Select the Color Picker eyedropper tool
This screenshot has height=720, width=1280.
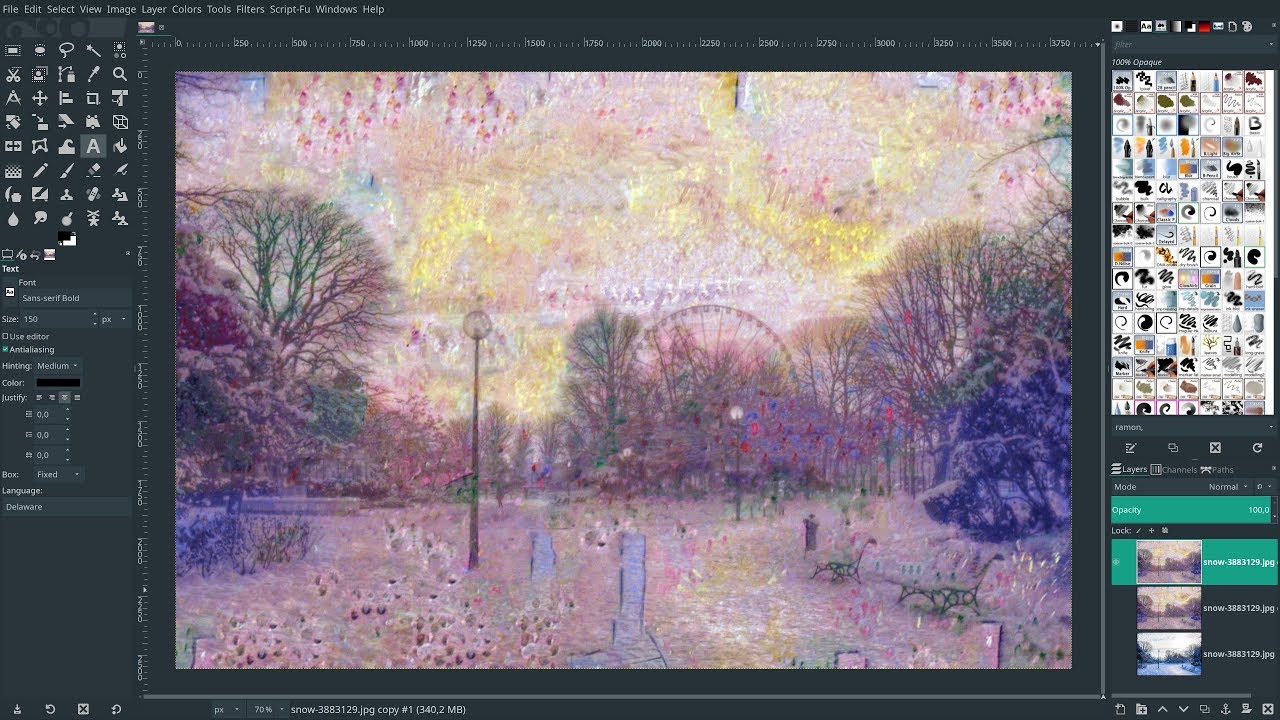tap(93, 74)
